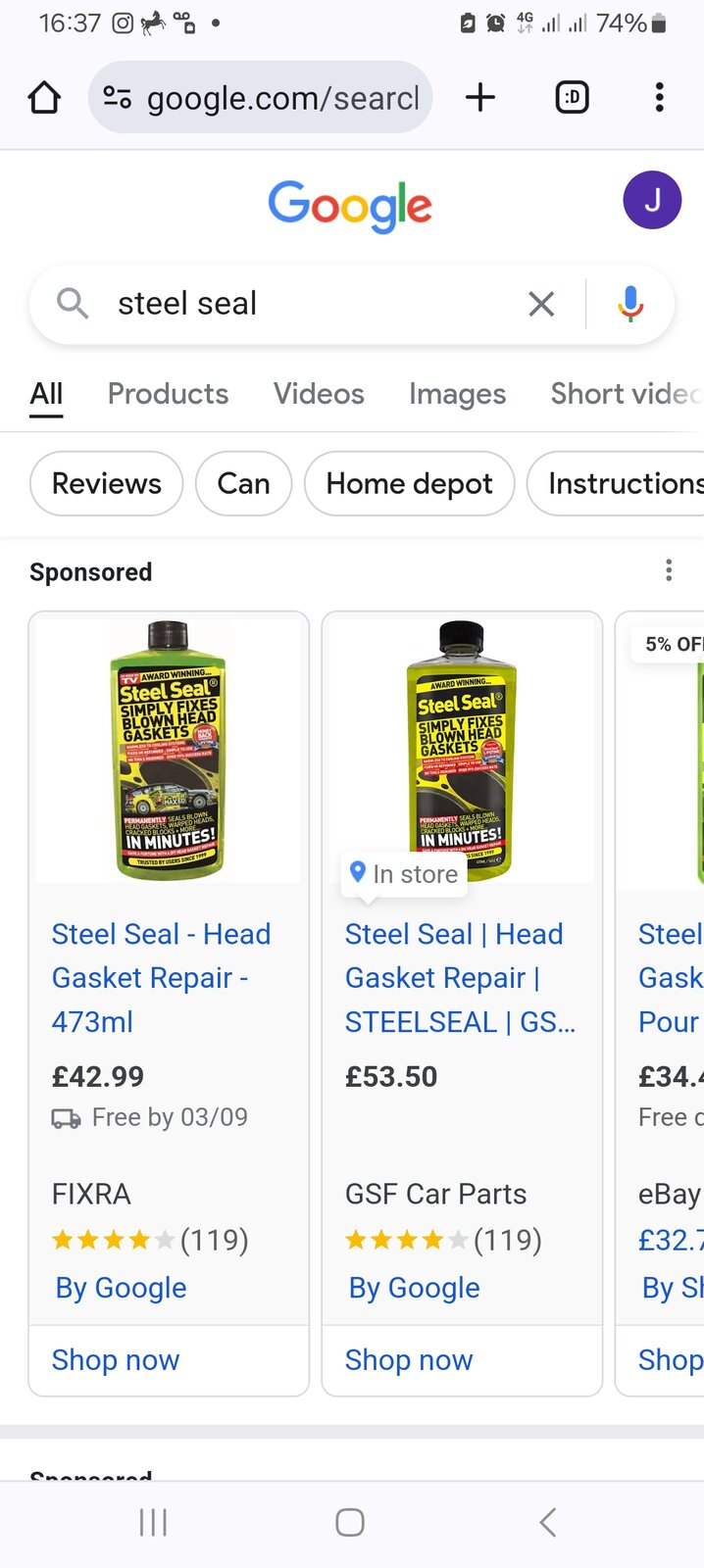Switch to the Products tab
This screenshot has width=704, height=1568.
[168, 394]
